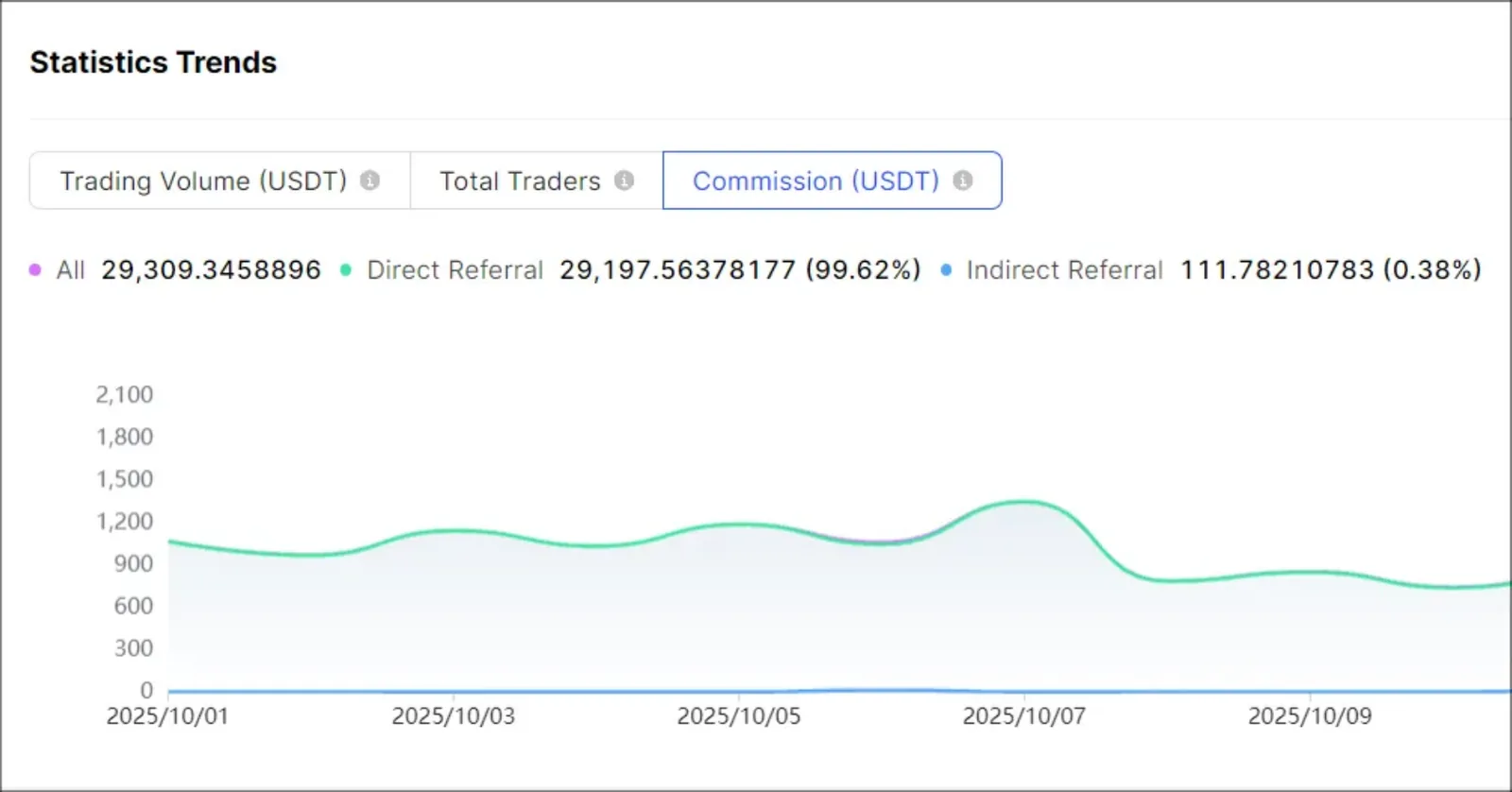Click info icon beside Commission (USDT)
Screen dimensions: 1512x792
point(963,181)
